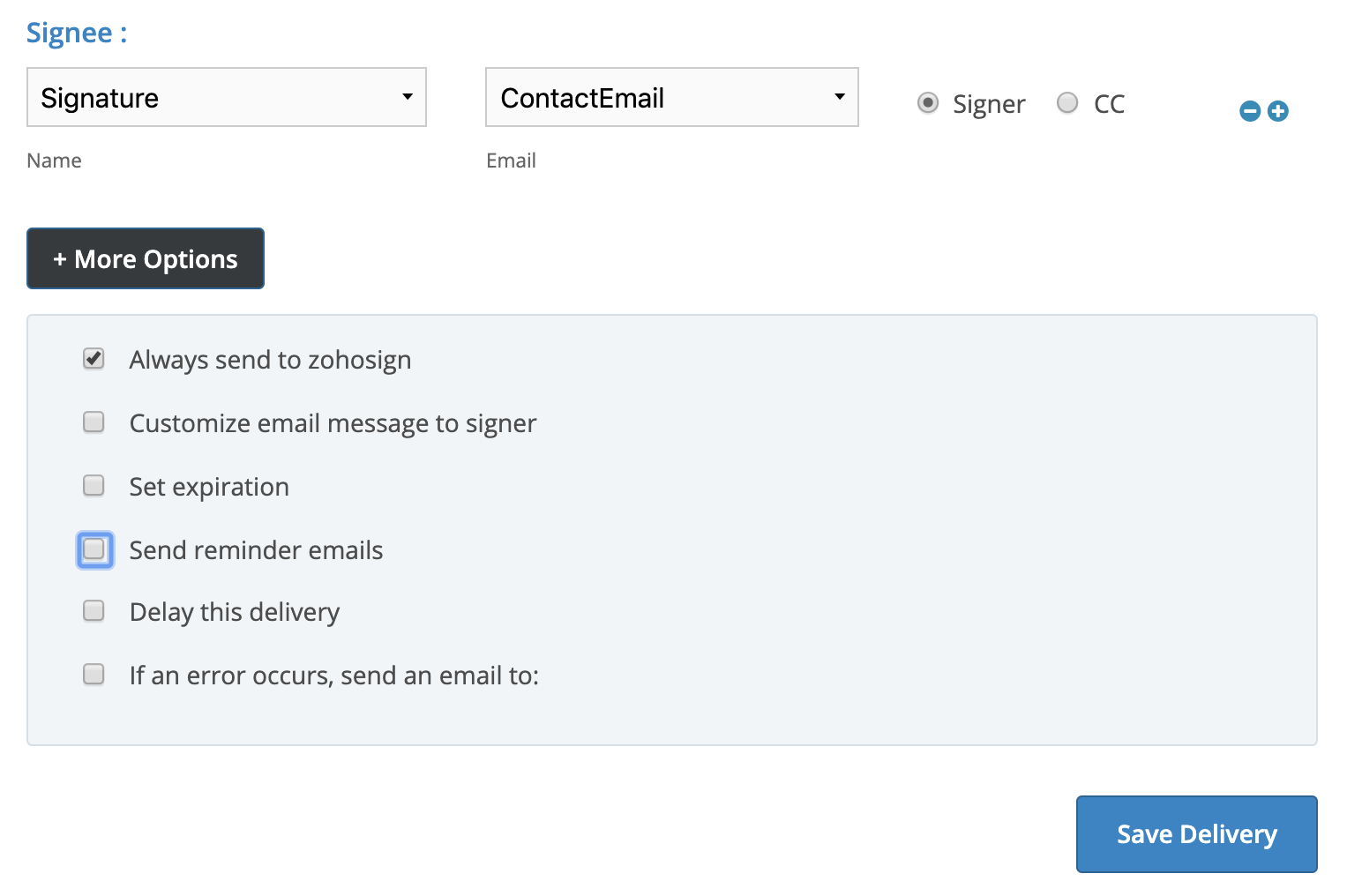Click the Send reminder emails label text
This screenshot has width=1362, height=896.
pyautogui.click(x=256, y=549)
